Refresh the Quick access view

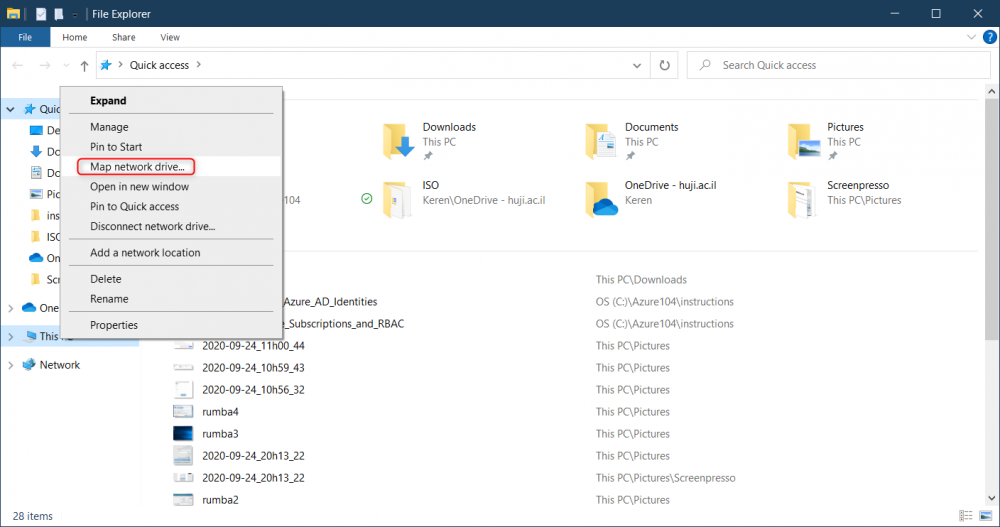click(x=665, y=65)
